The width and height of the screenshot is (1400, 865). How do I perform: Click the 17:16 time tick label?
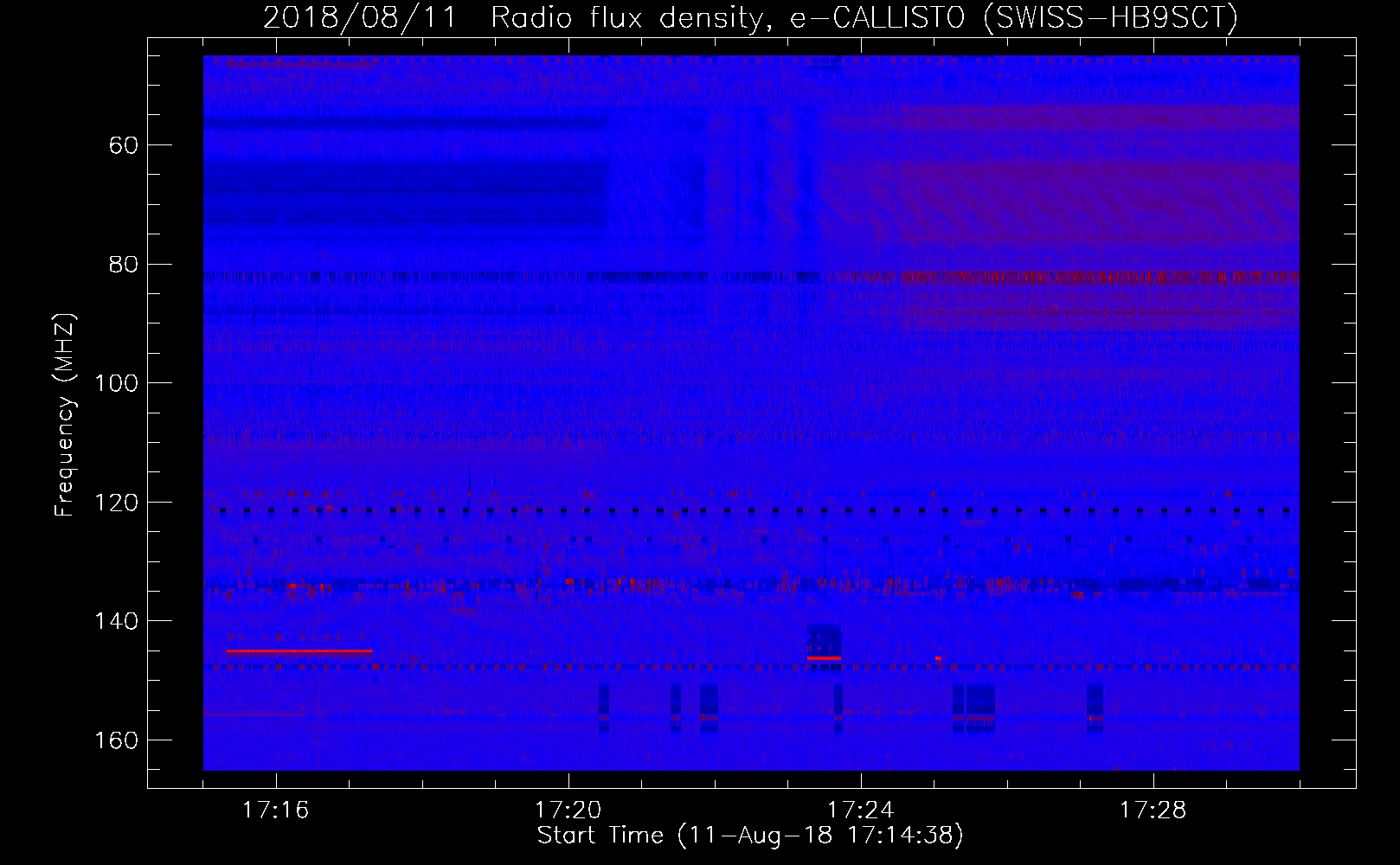click(x=276, y=811)
